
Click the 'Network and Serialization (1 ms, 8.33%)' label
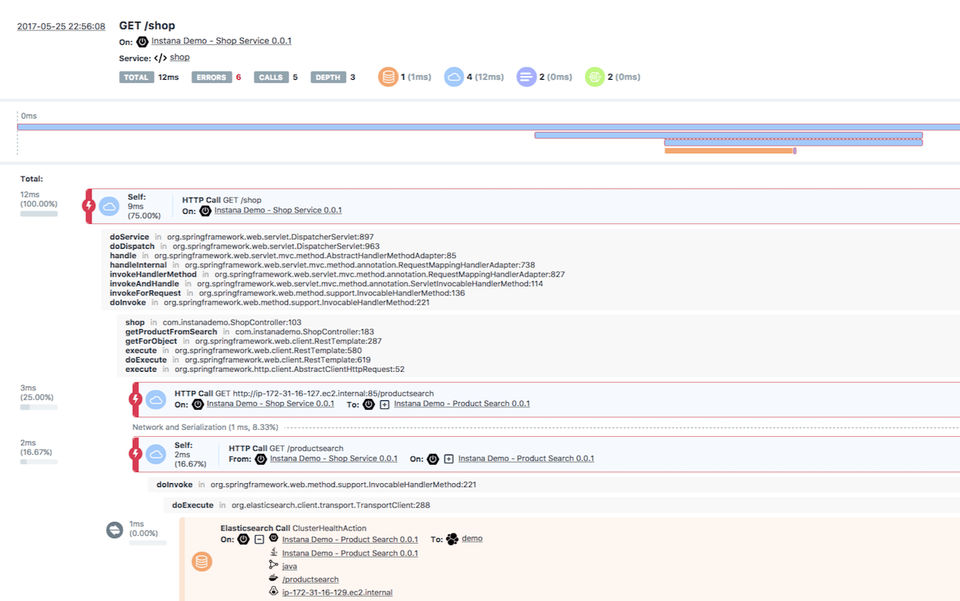click(x=206, y=427)
